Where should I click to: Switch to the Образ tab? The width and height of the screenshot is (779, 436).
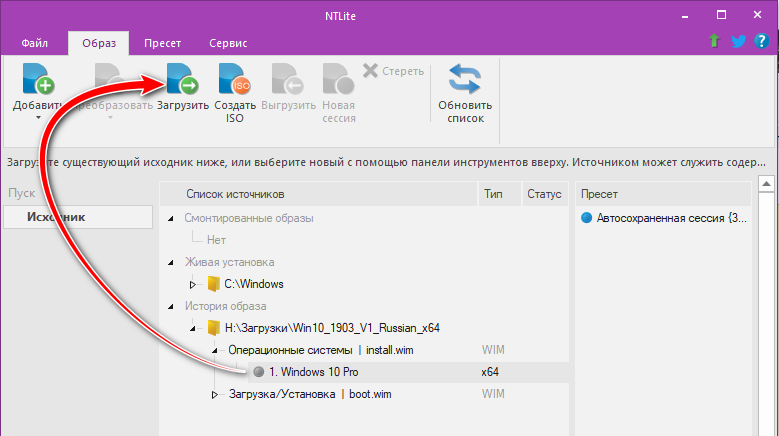click(x=99, y=43)
